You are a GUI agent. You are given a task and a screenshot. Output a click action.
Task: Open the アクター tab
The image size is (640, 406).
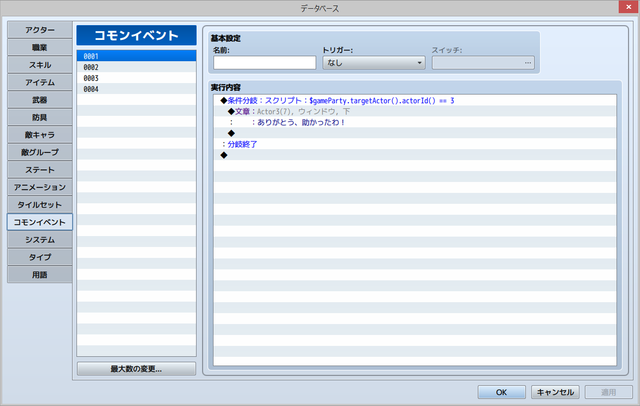coord(40,30)
